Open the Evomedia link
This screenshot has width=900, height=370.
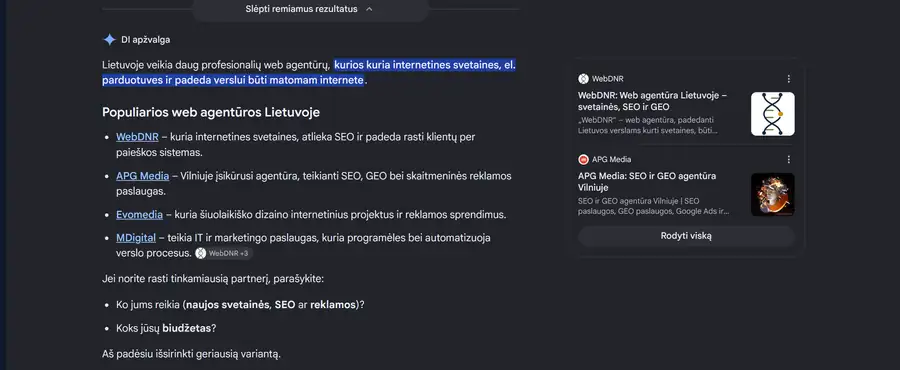[x=139, y=215]
